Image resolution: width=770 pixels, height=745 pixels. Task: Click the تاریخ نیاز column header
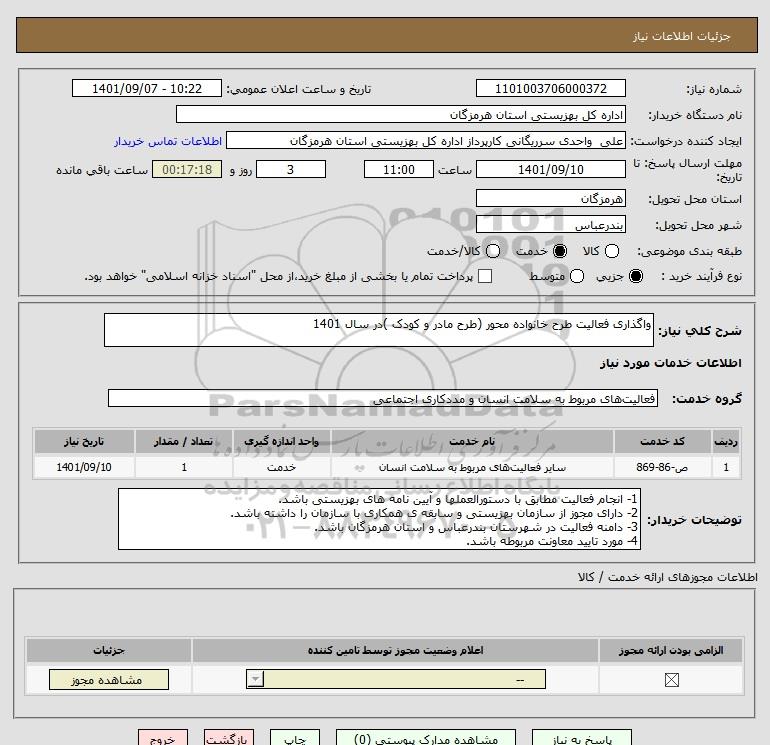[84, 441]
